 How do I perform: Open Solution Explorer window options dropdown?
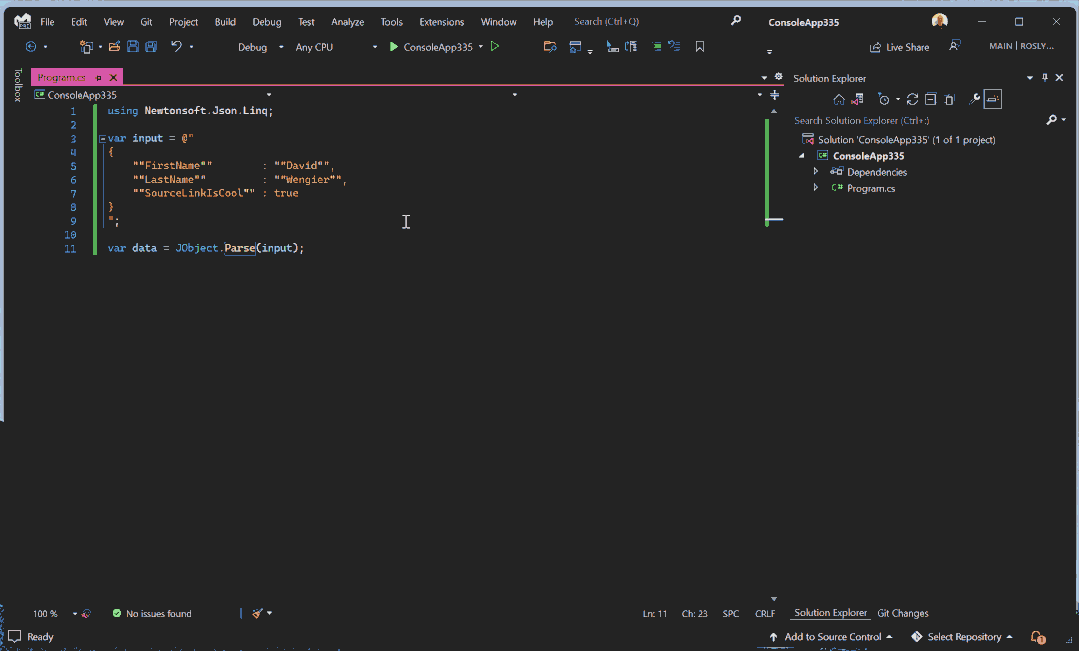click(x=1029, y=78)
